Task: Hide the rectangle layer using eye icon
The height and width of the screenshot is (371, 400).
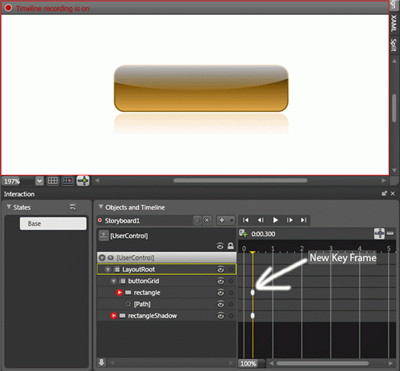Action: (x=220, y=293)
